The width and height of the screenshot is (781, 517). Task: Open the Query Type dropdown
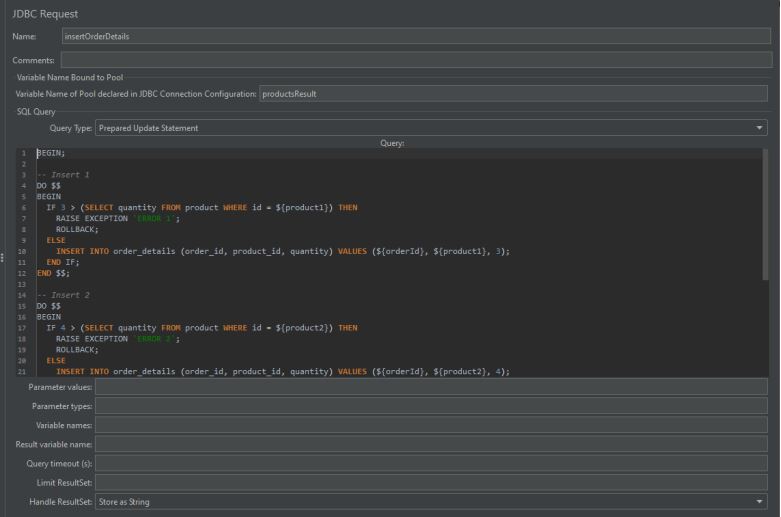430,128
